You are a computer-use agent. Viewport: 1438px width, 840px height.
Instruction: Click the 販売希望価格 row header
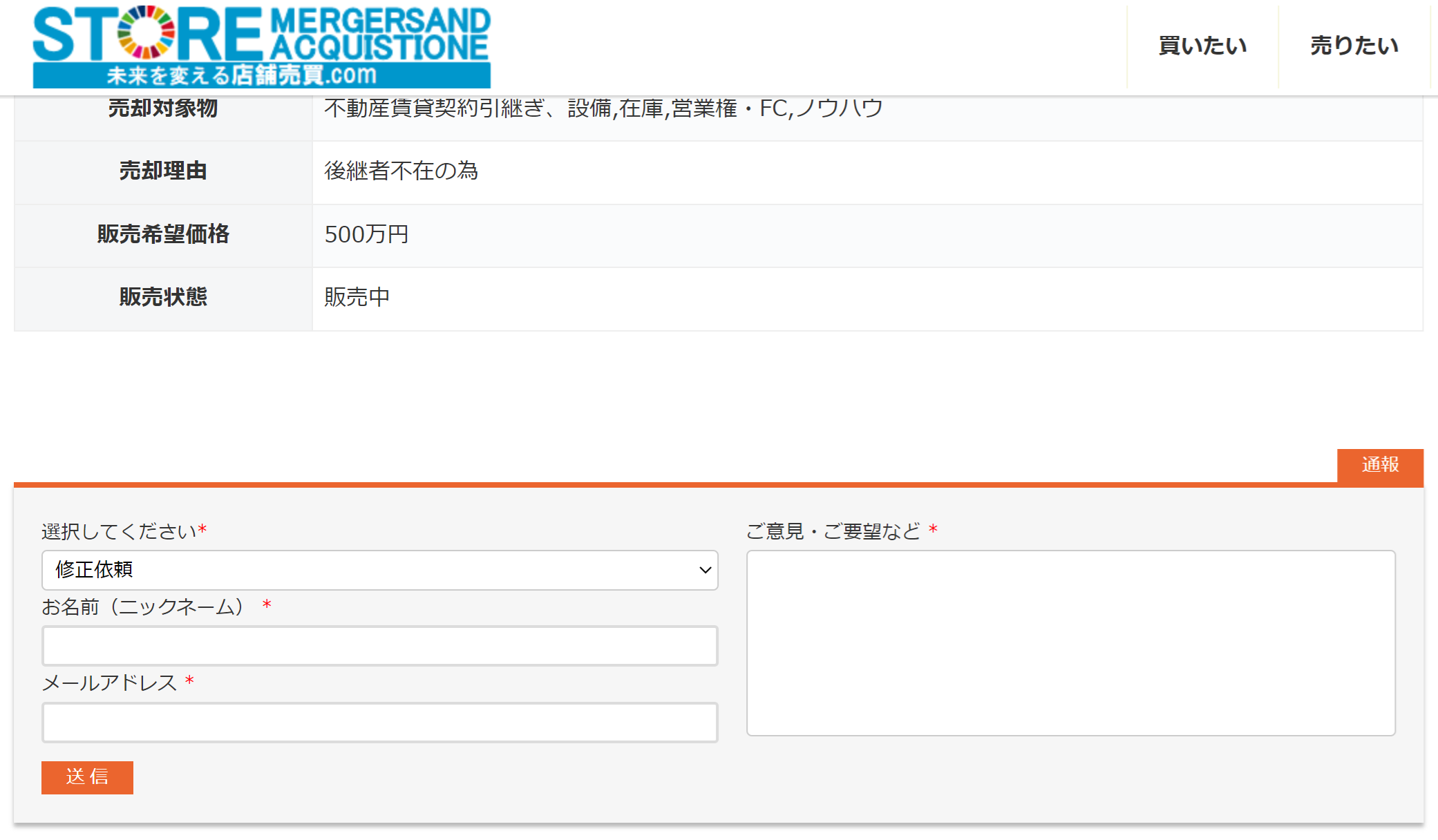(163, 234)
